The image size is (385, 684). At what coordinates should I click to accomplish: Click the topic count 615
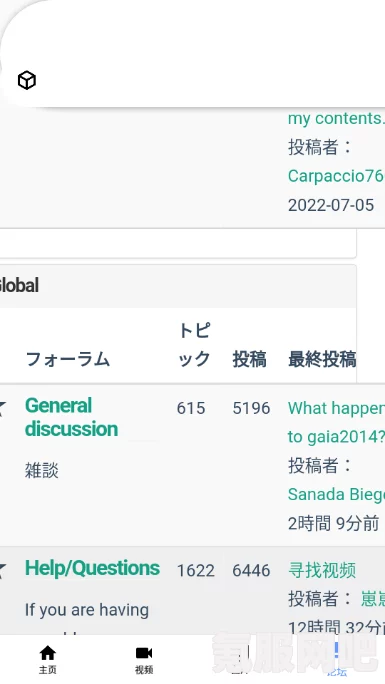point(191,408)
